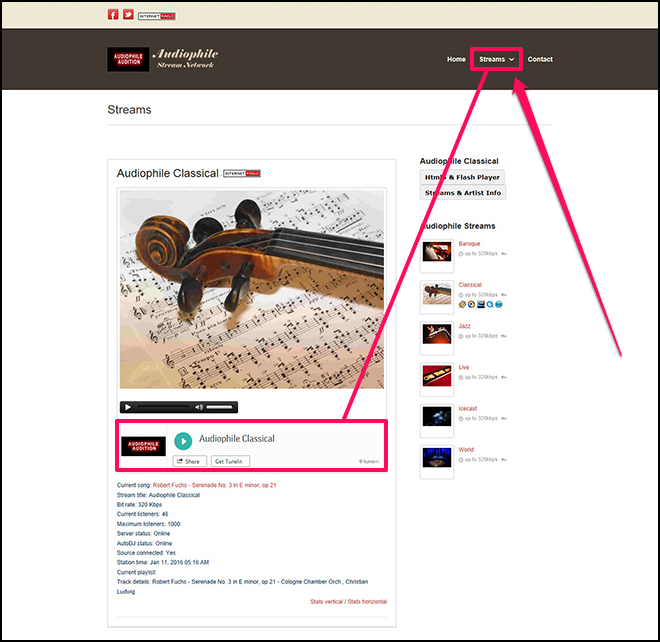
Task: Expand the Streams dropdown menu
Action: coord(496,59)
